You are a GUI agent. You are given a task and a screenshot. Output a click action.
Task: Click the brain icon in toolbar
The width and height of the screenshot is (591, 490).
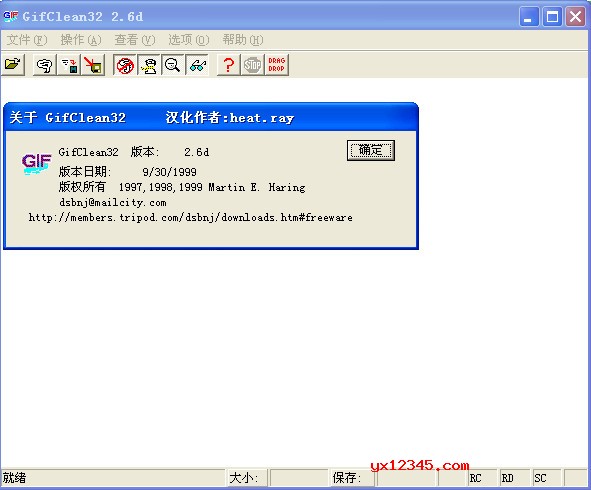tap(45, 65)
